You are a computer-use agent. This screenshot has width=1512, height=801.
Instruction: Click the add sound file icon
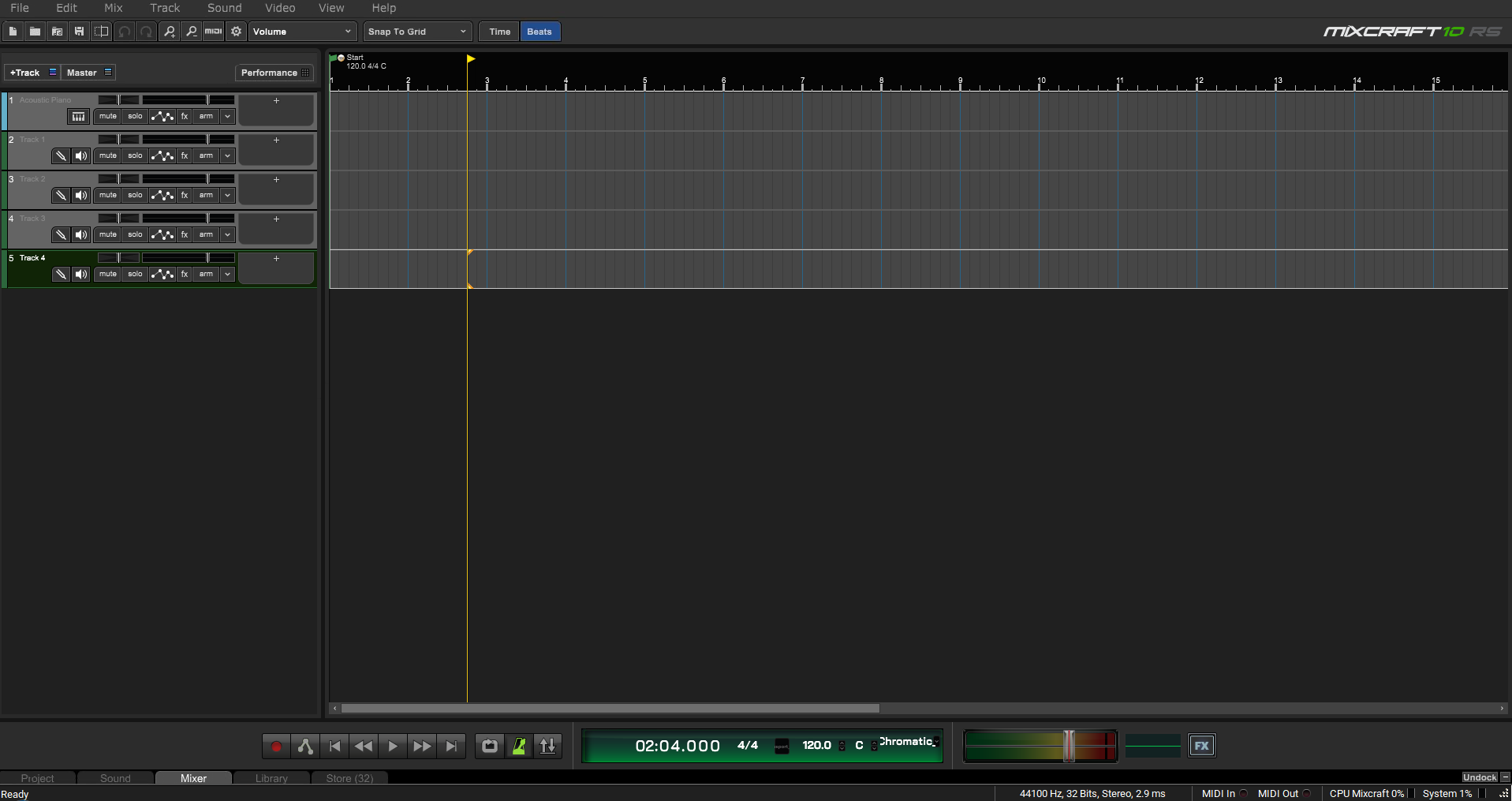click(x=57, y=32)
